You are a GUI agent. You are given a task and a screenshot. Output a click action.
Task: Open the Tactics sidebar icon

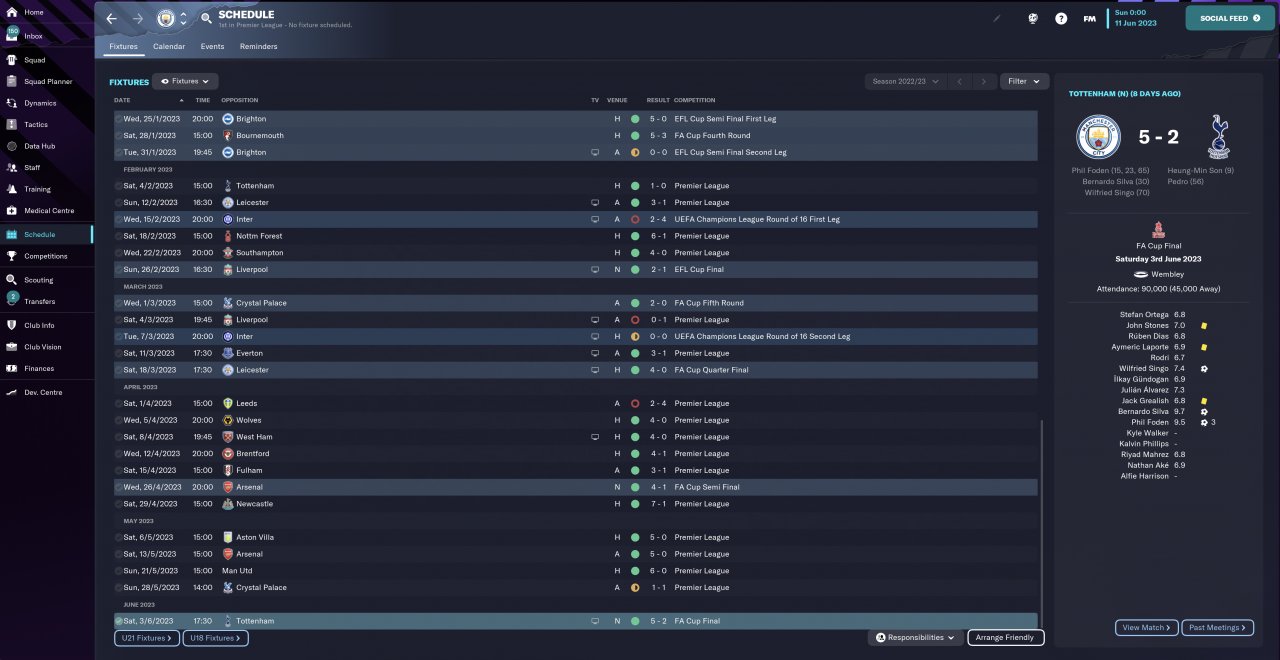12,124
